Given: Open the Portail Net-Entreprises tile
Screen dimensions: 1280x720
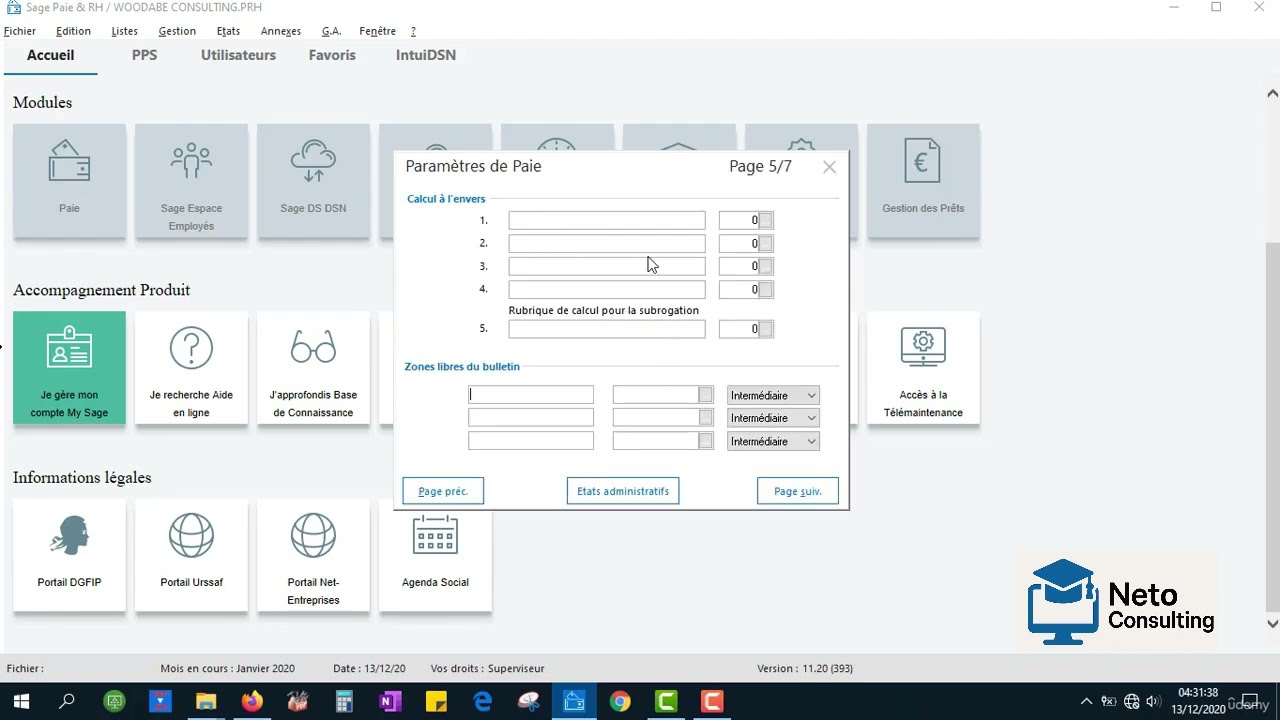Looking at the screenshot, I should 313,555.
